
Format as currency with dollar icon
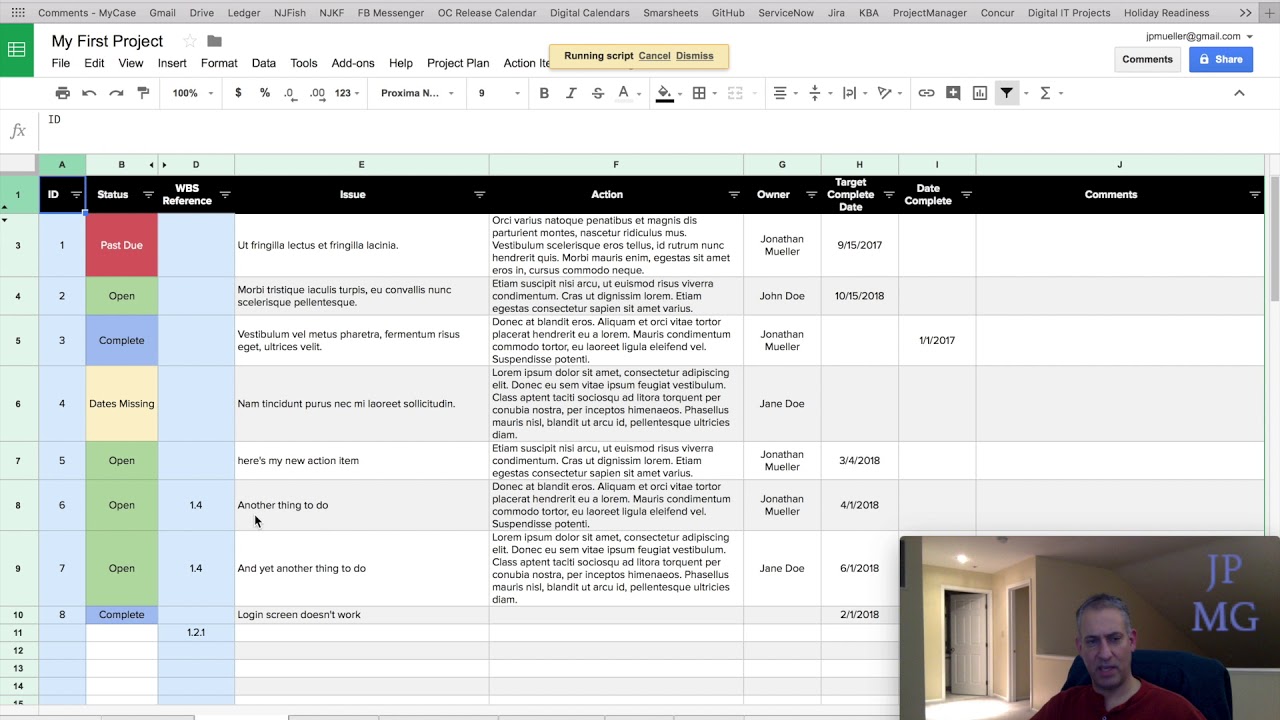click(238, 93)
